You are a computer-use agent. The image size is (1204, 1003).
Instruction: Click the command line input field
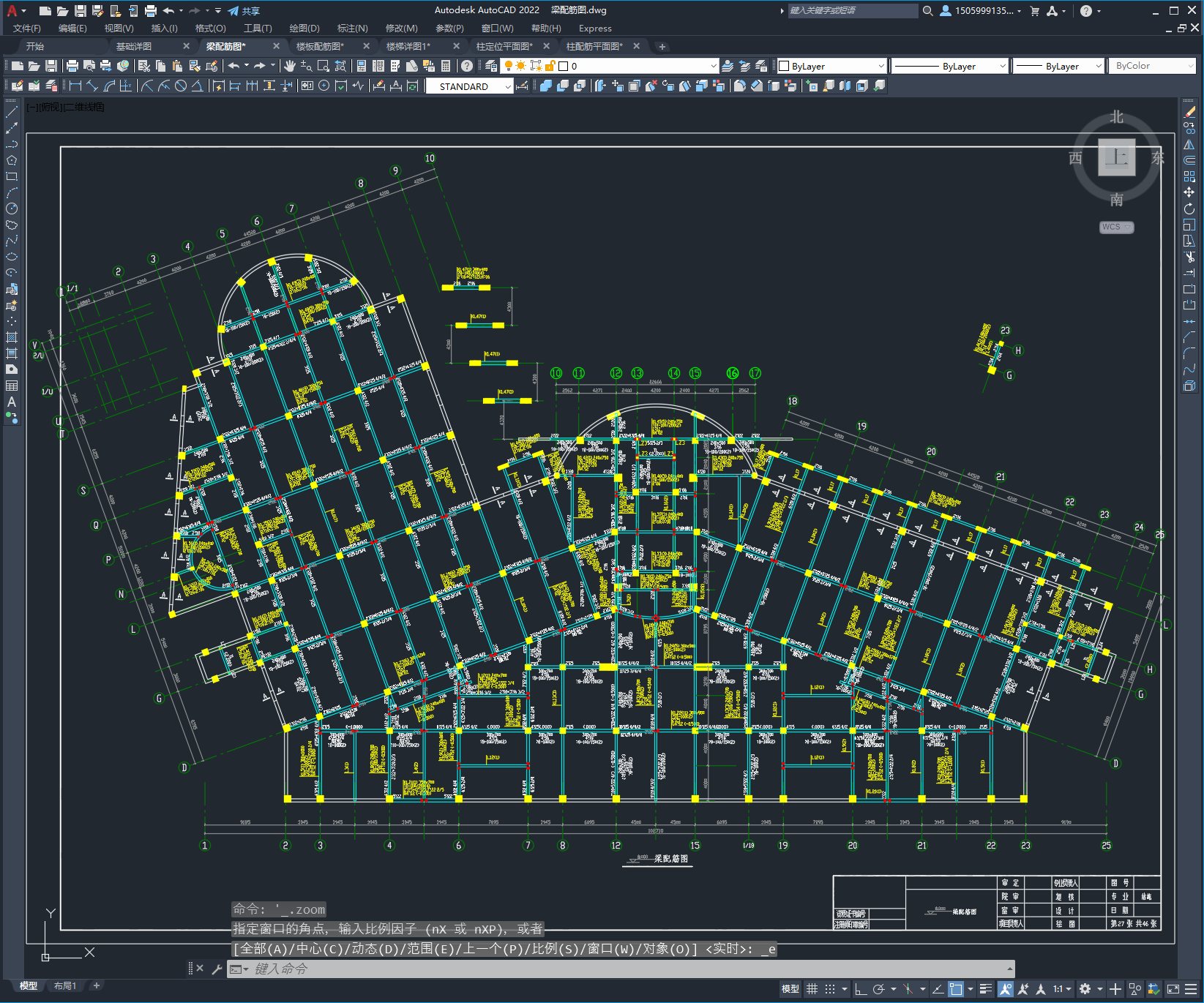point(621,969)
